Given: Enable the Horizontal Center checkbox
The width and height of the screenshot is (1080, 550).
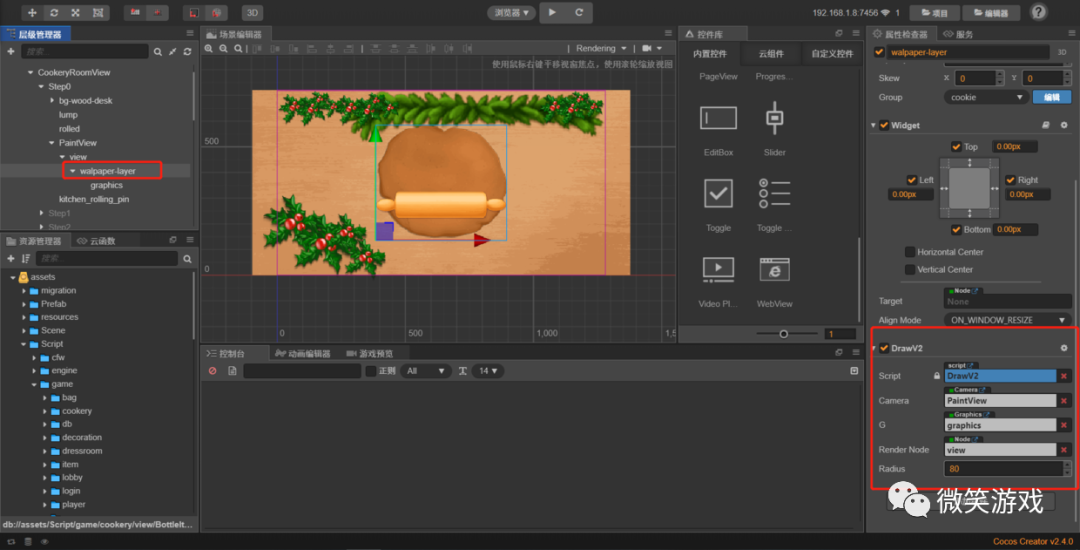Looking at the screenshot, I should 910,252.
